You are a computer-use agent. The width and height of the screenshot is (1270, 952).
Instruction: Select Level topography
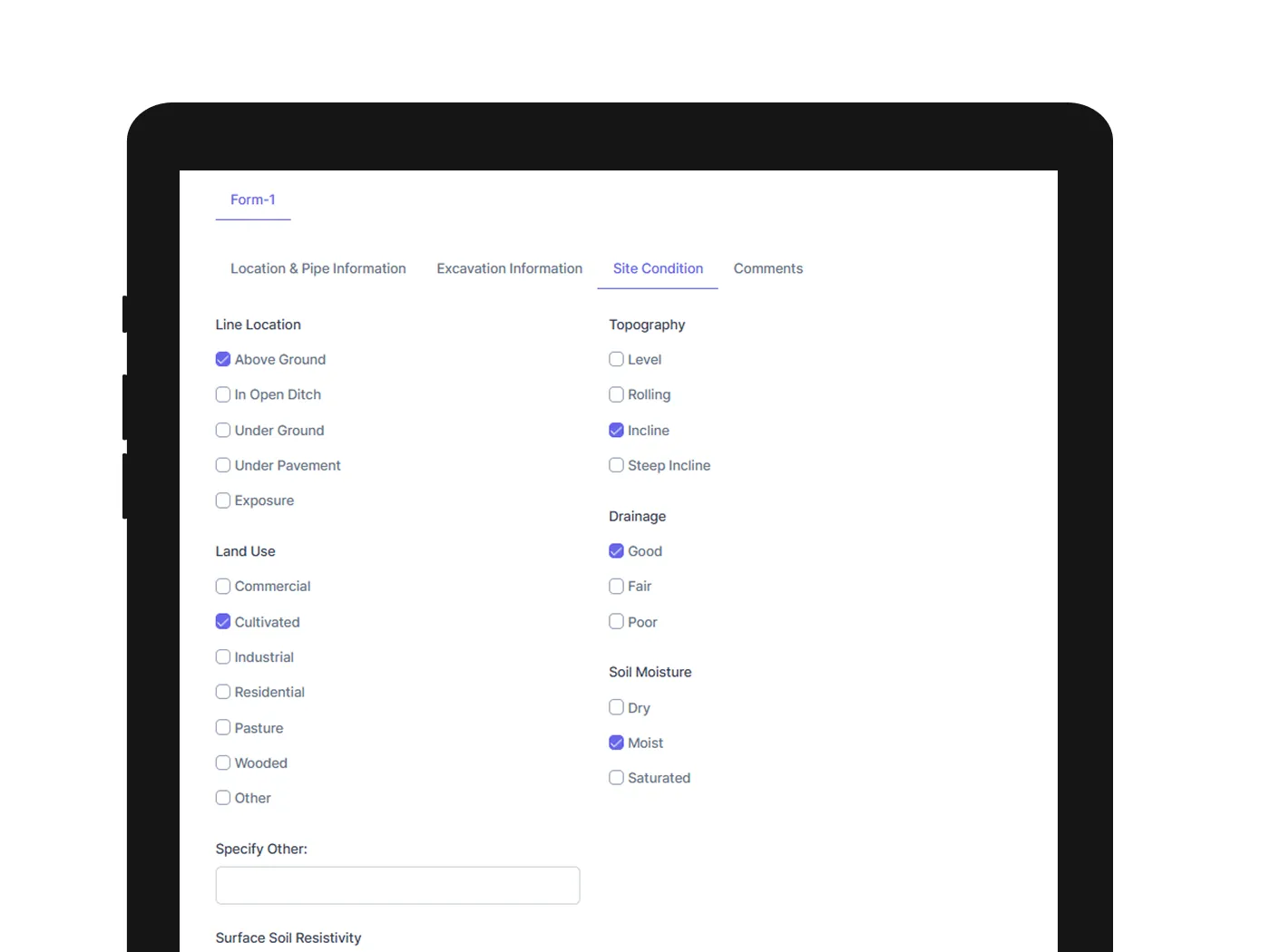[x=616, y=359]
